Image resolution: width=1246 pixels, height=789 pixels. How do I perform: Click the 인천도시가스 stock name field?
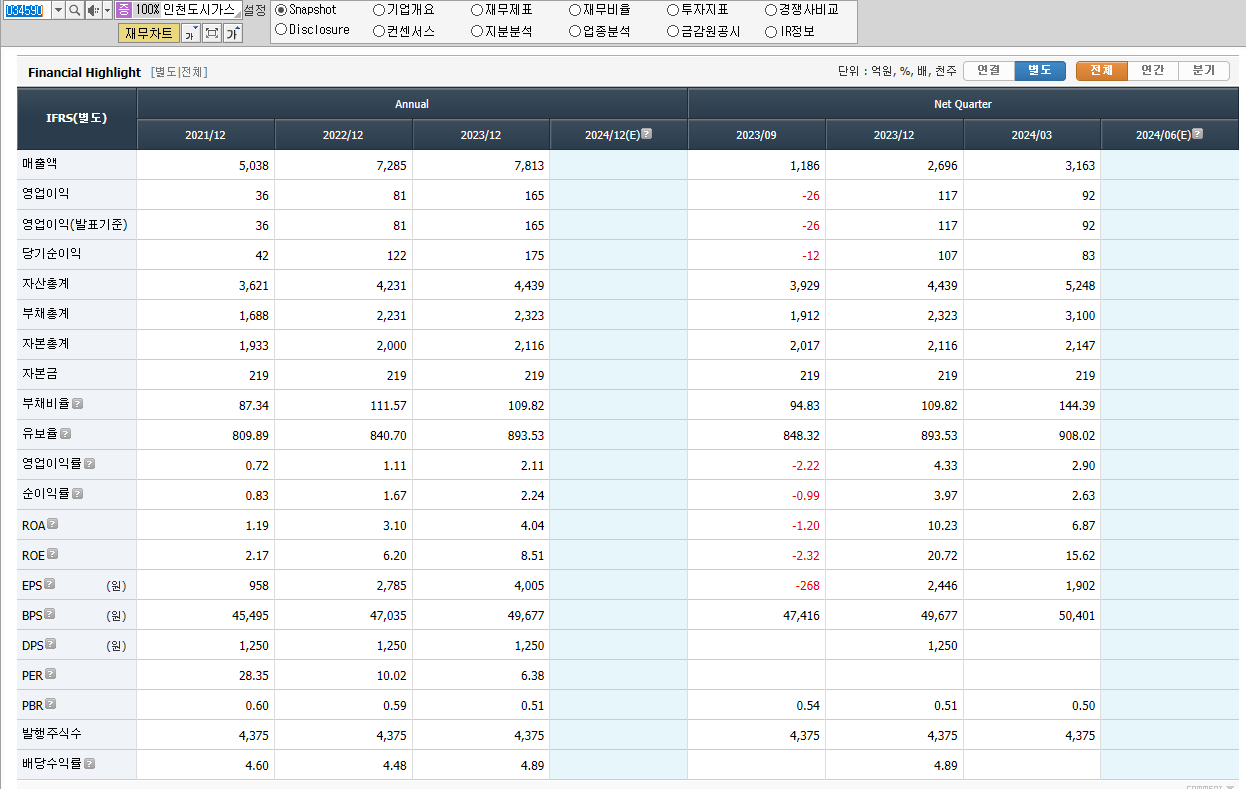pyautogui.click(x=199, y=10)
